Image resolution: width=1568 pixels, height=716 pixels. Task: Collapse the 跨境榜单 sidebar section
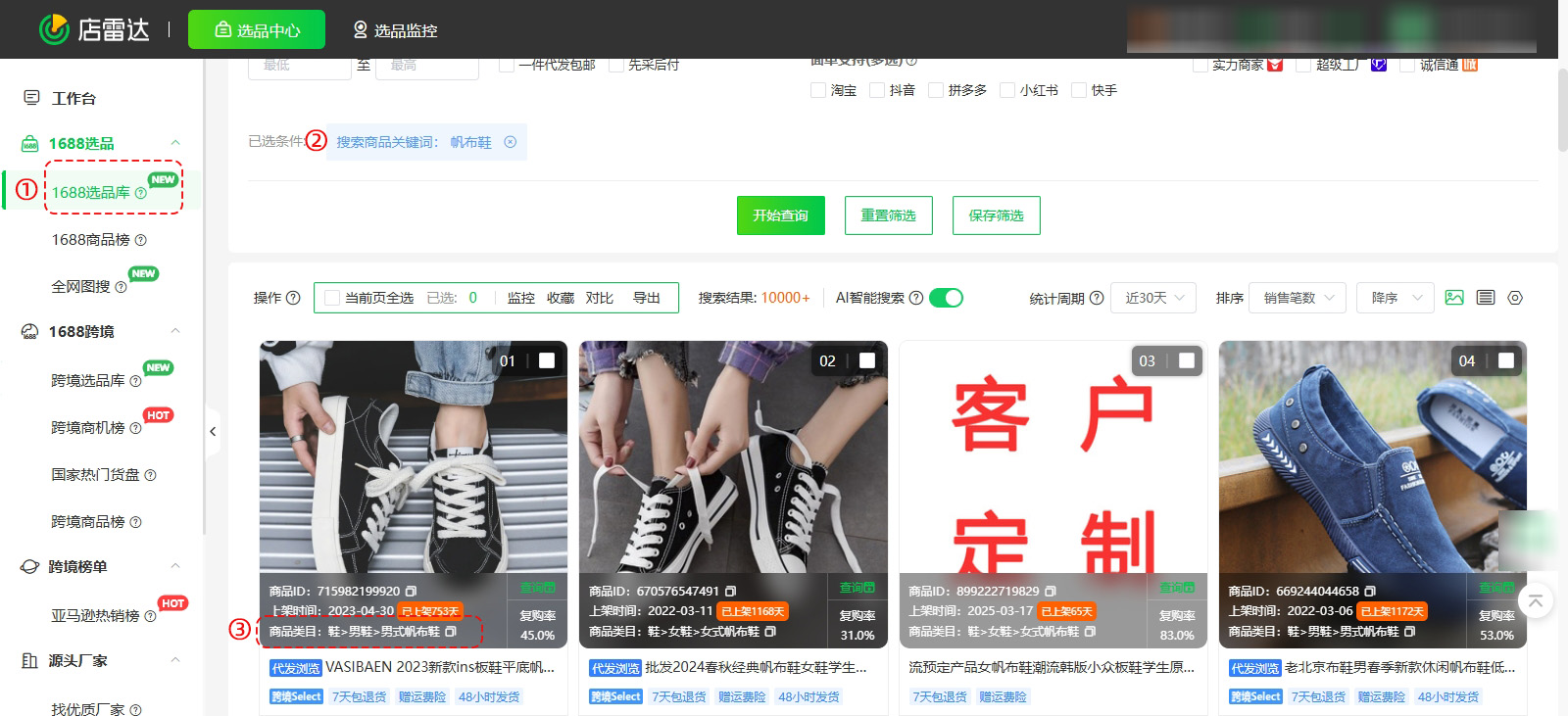pyautogui.click(x=175, y=566)
